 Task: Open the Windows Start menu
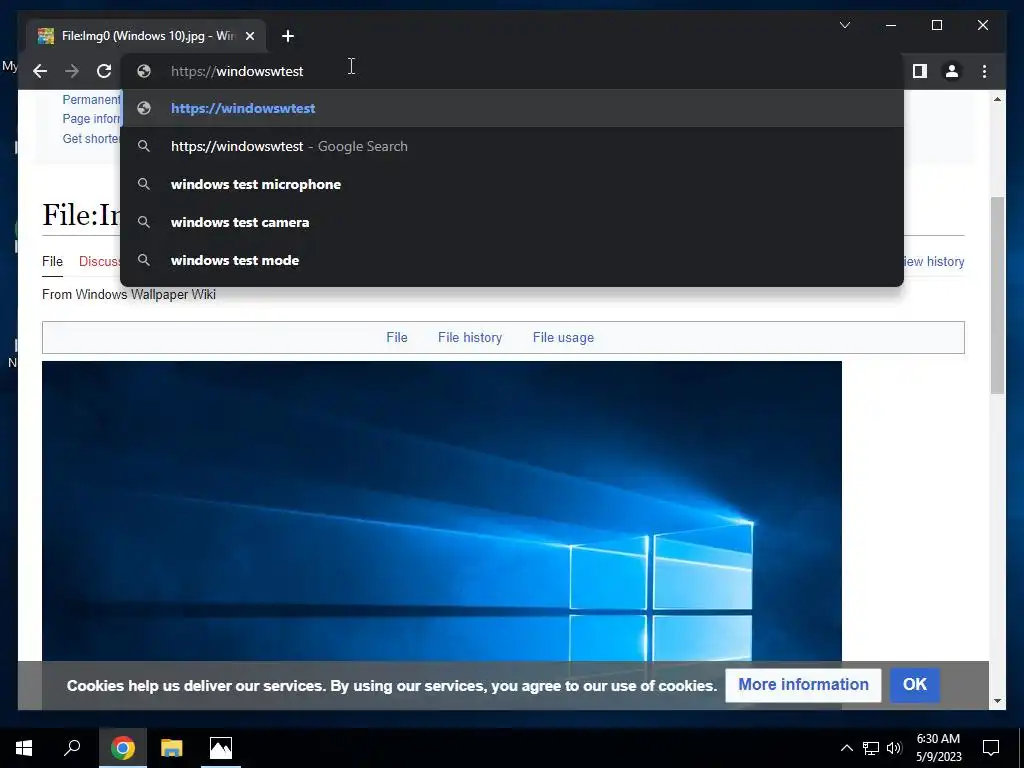click(x=24, y=748)
